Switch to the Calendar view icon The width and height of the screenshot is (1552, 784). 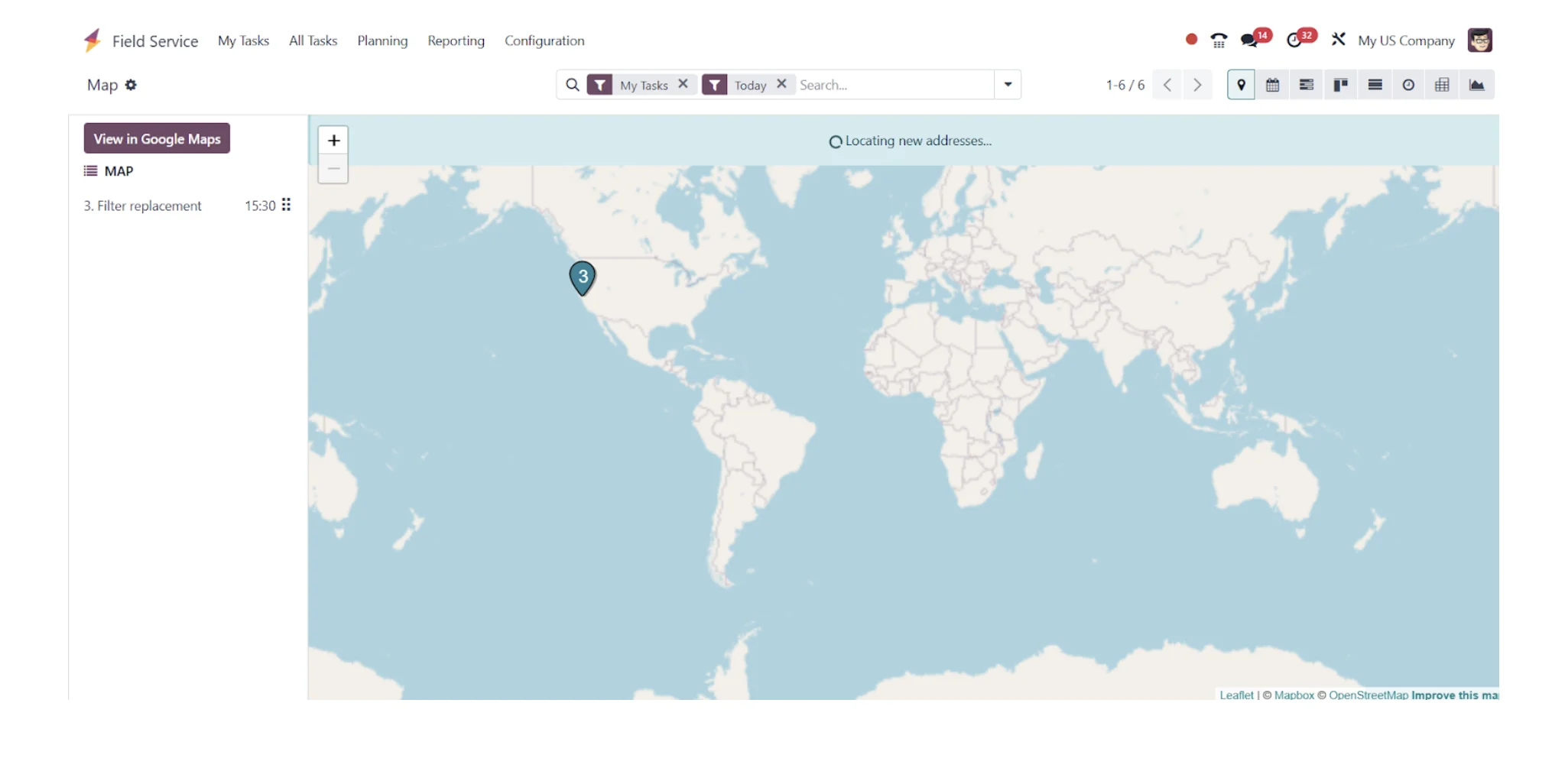[1272, 85]
